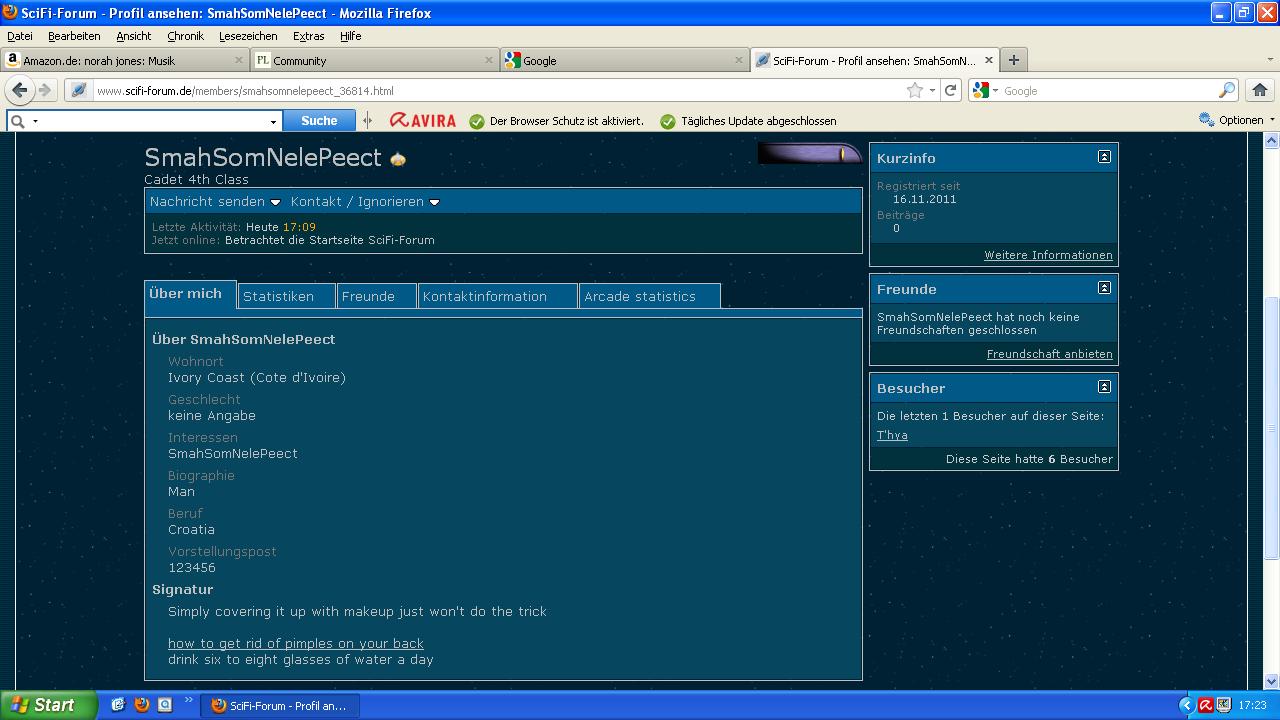This screenshot has height=720, width=1280.
Task: Collapse the Kurzinfo panel
Action: click(1104, 157)
